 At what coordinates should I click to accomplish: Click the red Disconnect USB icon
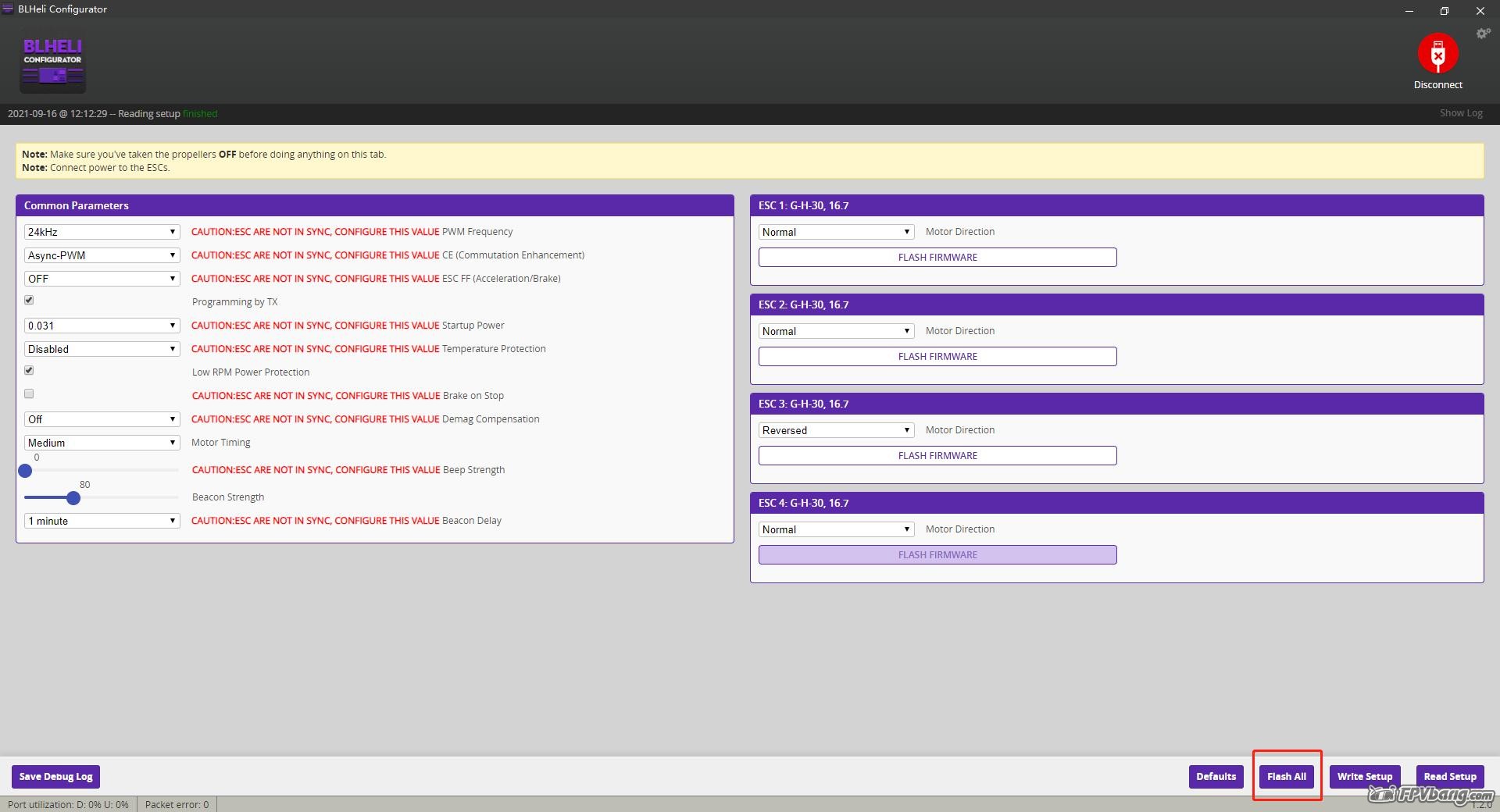1437,53
